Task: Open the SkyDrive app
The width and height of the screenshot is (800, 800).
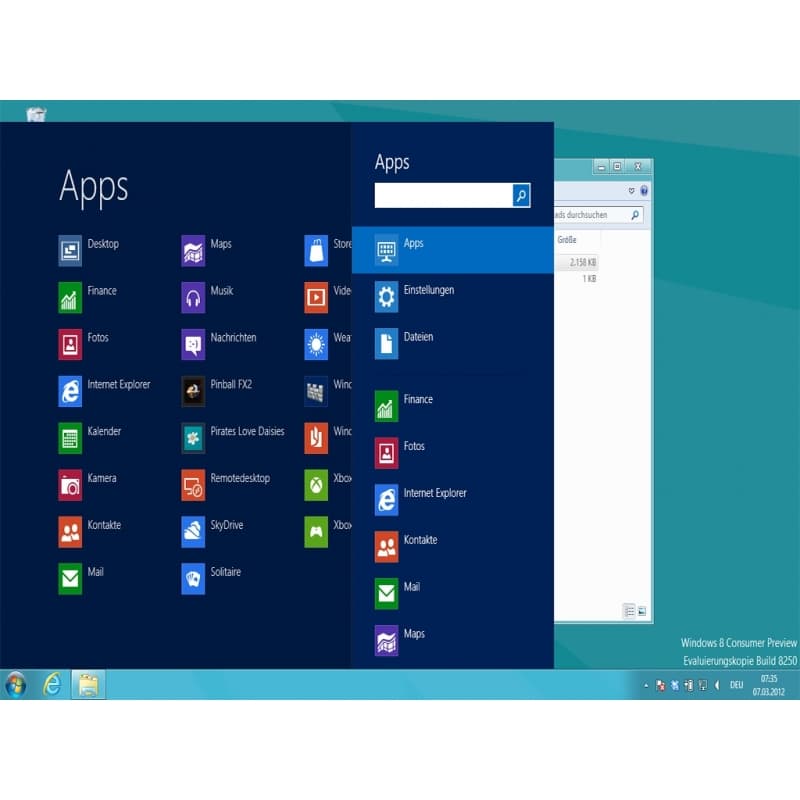Action: (213, 532)
